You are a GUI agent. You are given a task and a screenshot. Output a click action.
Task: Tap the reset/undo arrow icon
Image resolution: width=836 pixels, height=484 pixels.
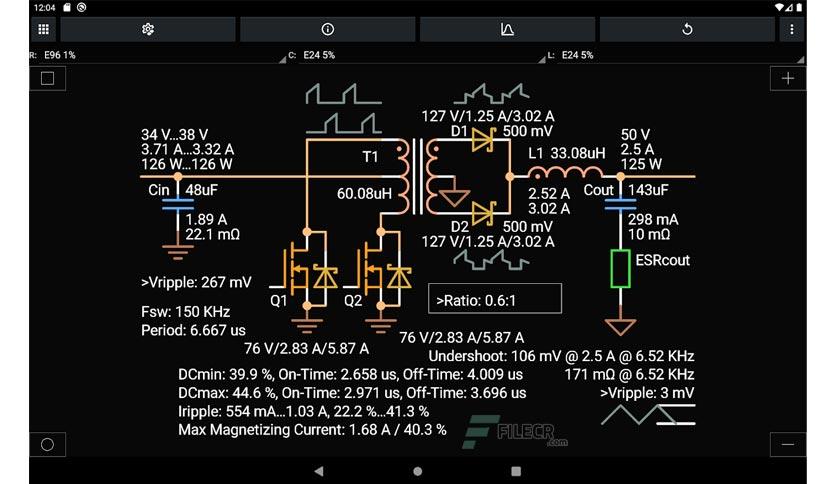point(687,29)
